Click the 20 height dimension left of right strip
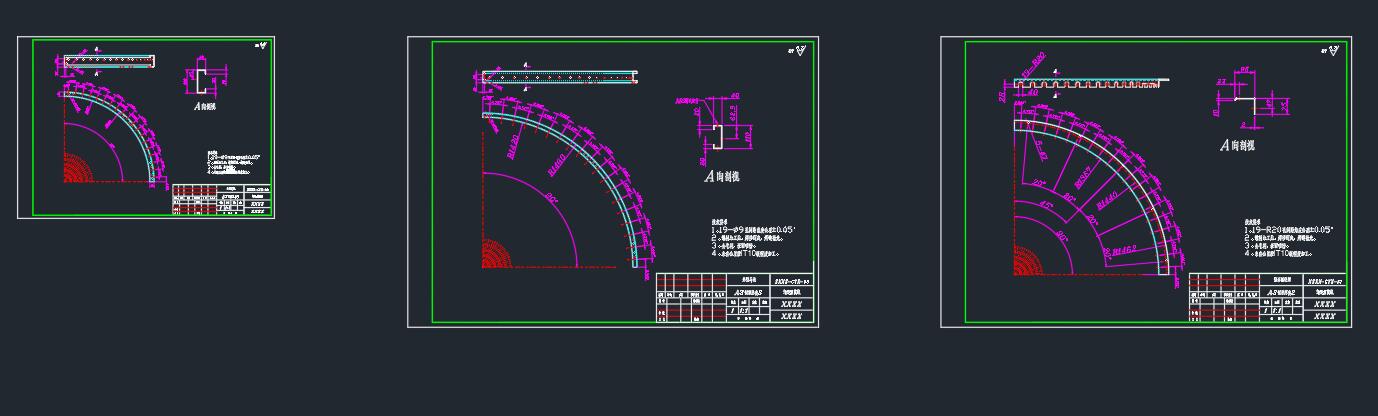Image resolution: width=1378 pixels, height=416 pixels. coord(1002,94)
